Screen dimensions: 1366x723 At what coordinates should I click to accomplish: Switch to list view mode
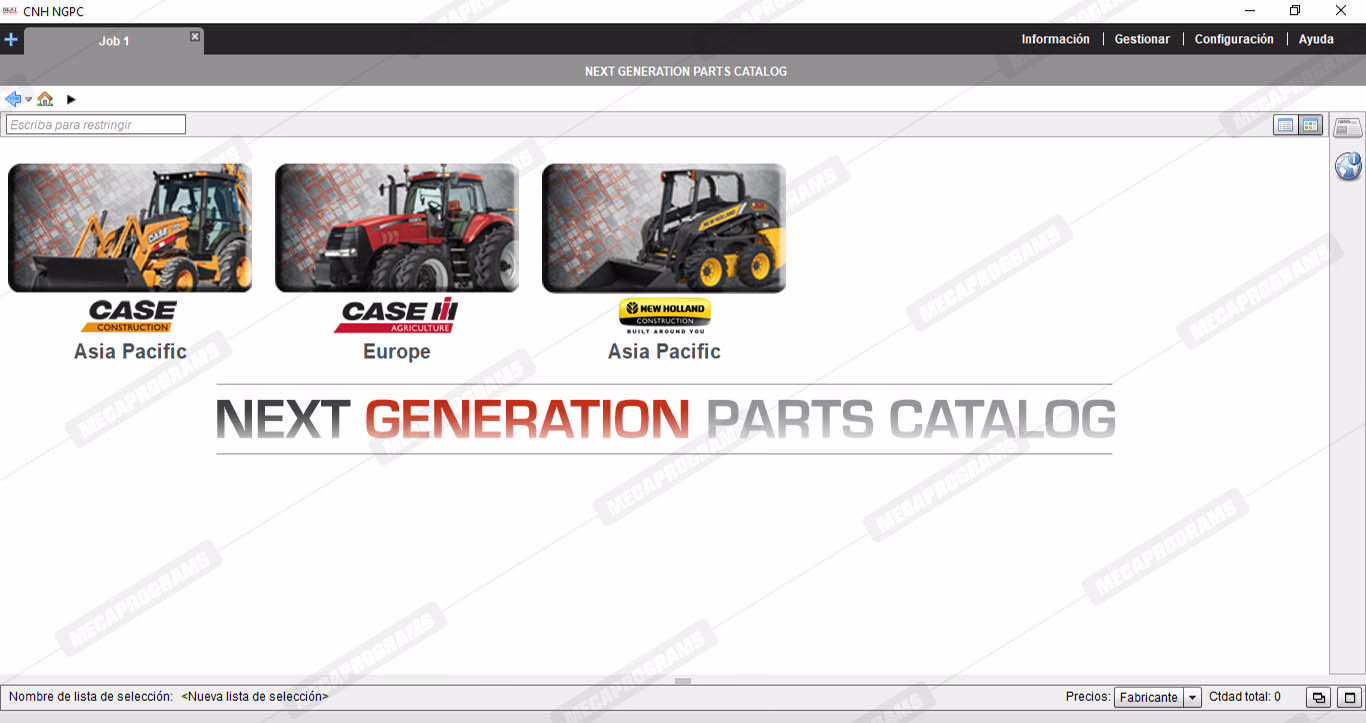point(1285,125)
